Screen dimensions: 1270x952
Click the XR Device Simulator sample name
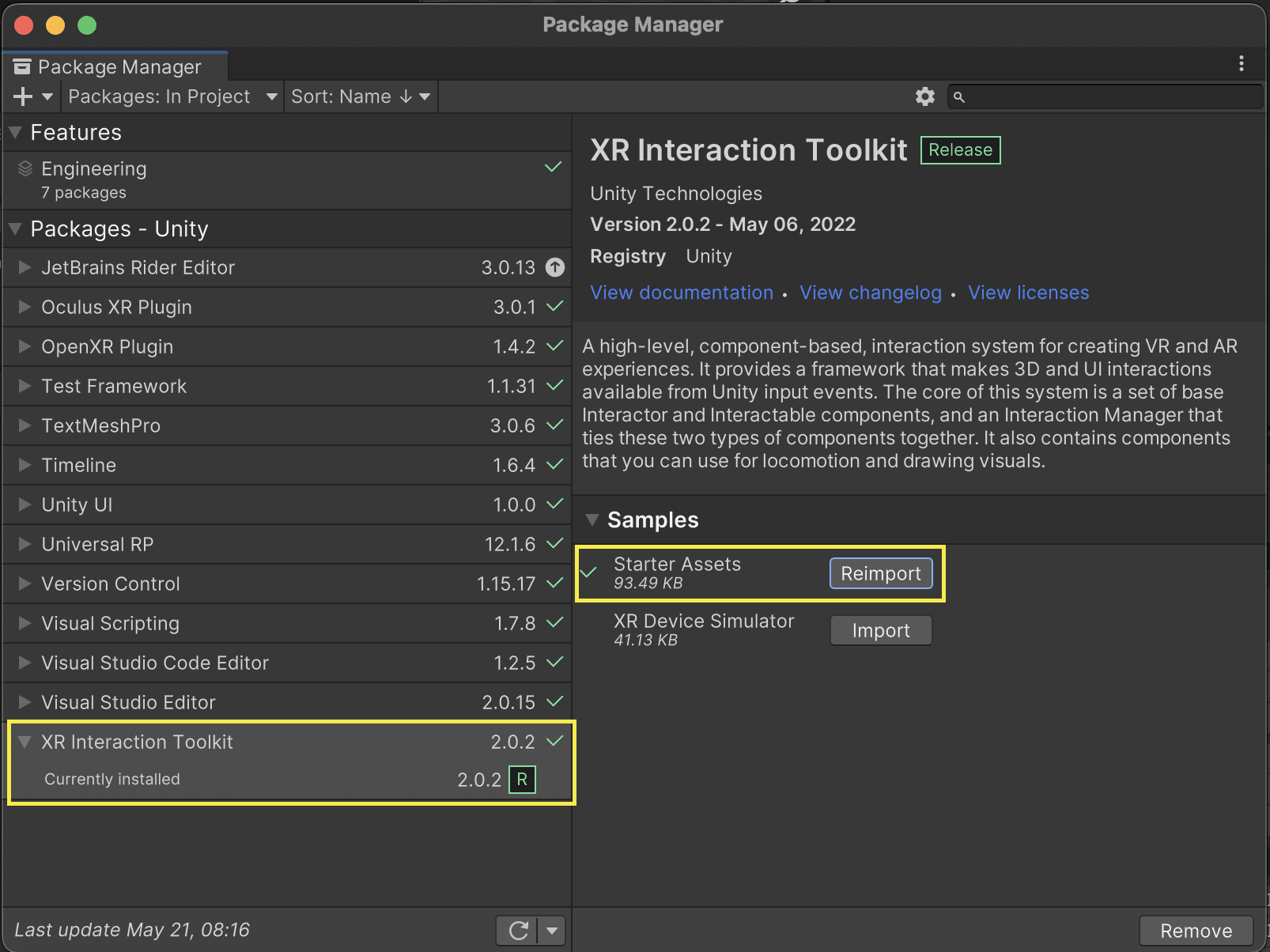coord(704,621)
